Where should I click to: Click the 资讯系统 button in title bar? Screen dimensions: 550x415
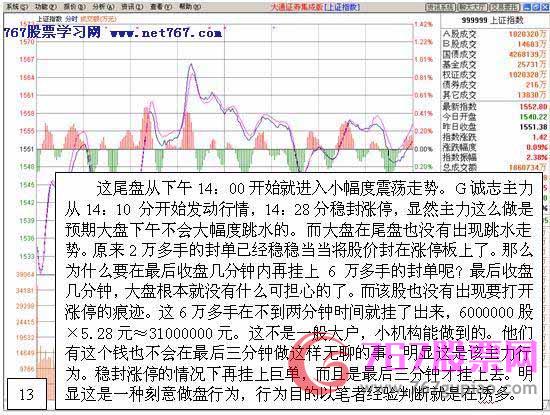tap(440, 7)
